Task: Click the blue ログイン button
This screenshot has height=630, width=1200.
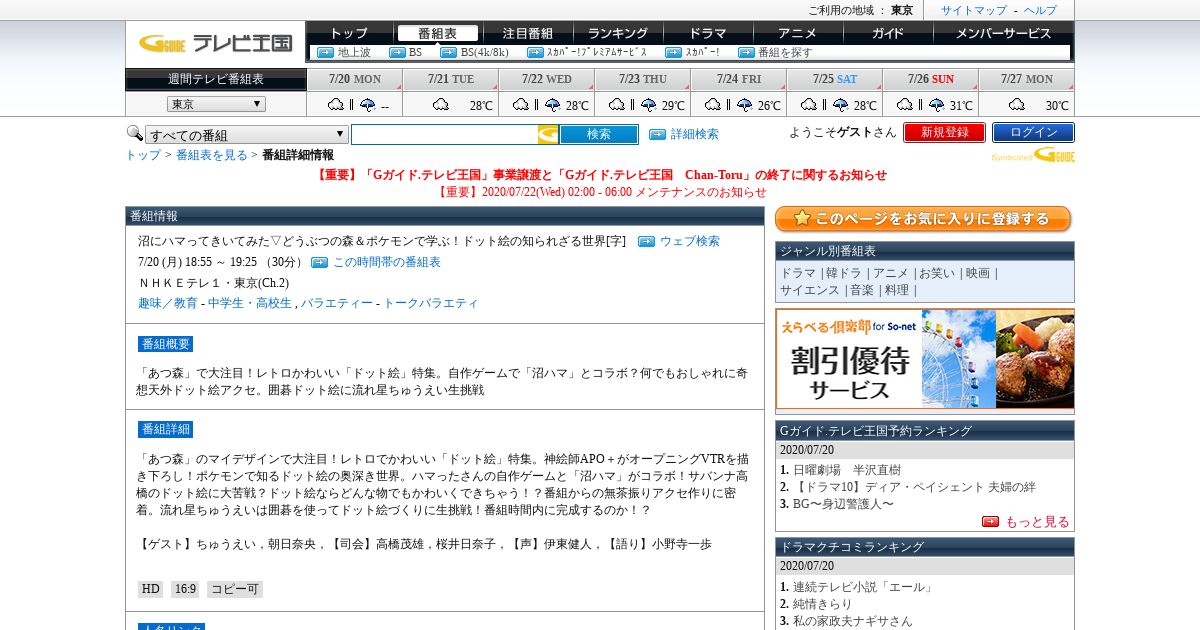Action: pyautogui.click(x=1033, y=132)
